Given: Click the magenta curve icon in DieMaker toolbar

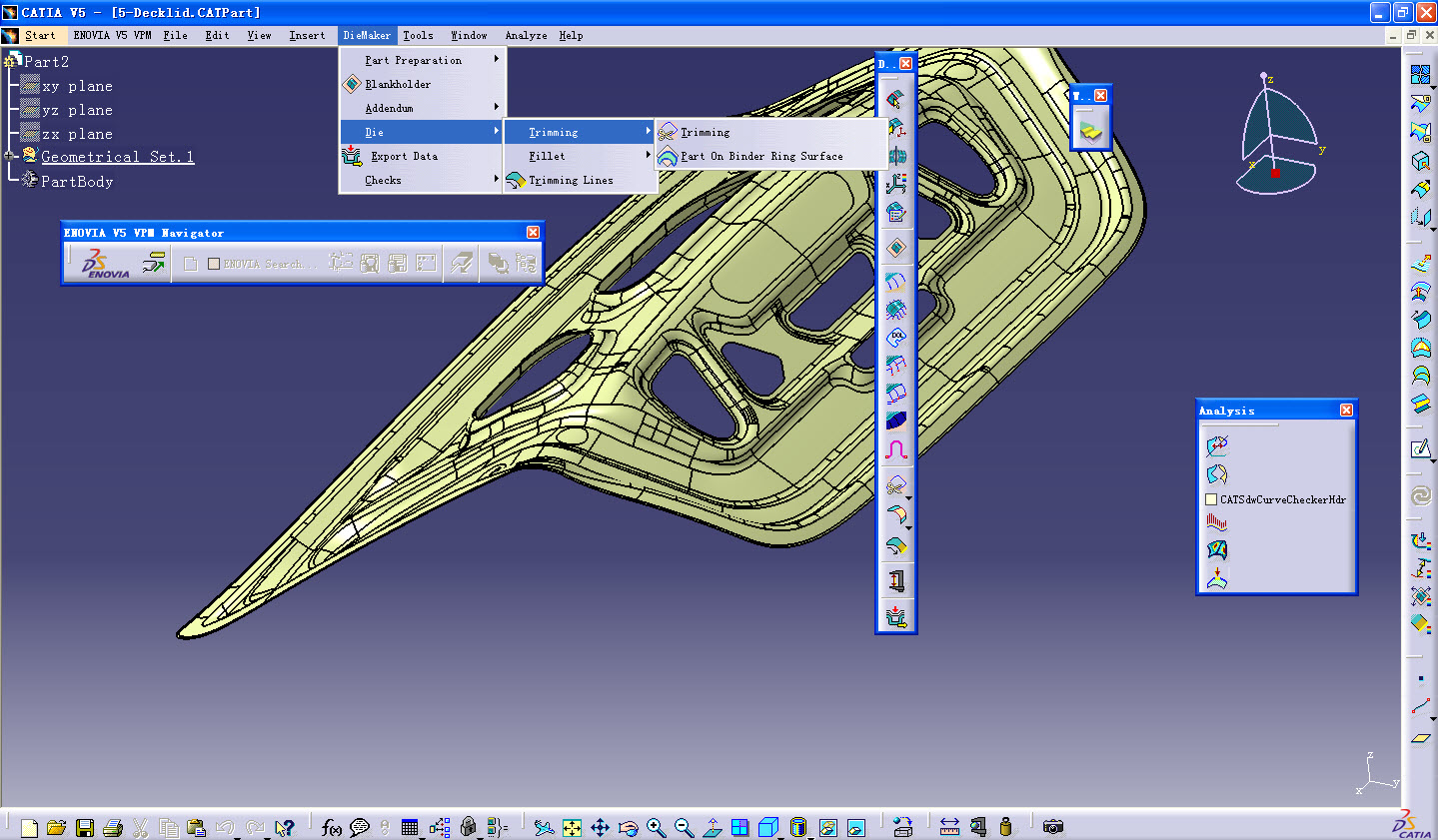Looking at the screenshot, I should click(x=896, y=449).
